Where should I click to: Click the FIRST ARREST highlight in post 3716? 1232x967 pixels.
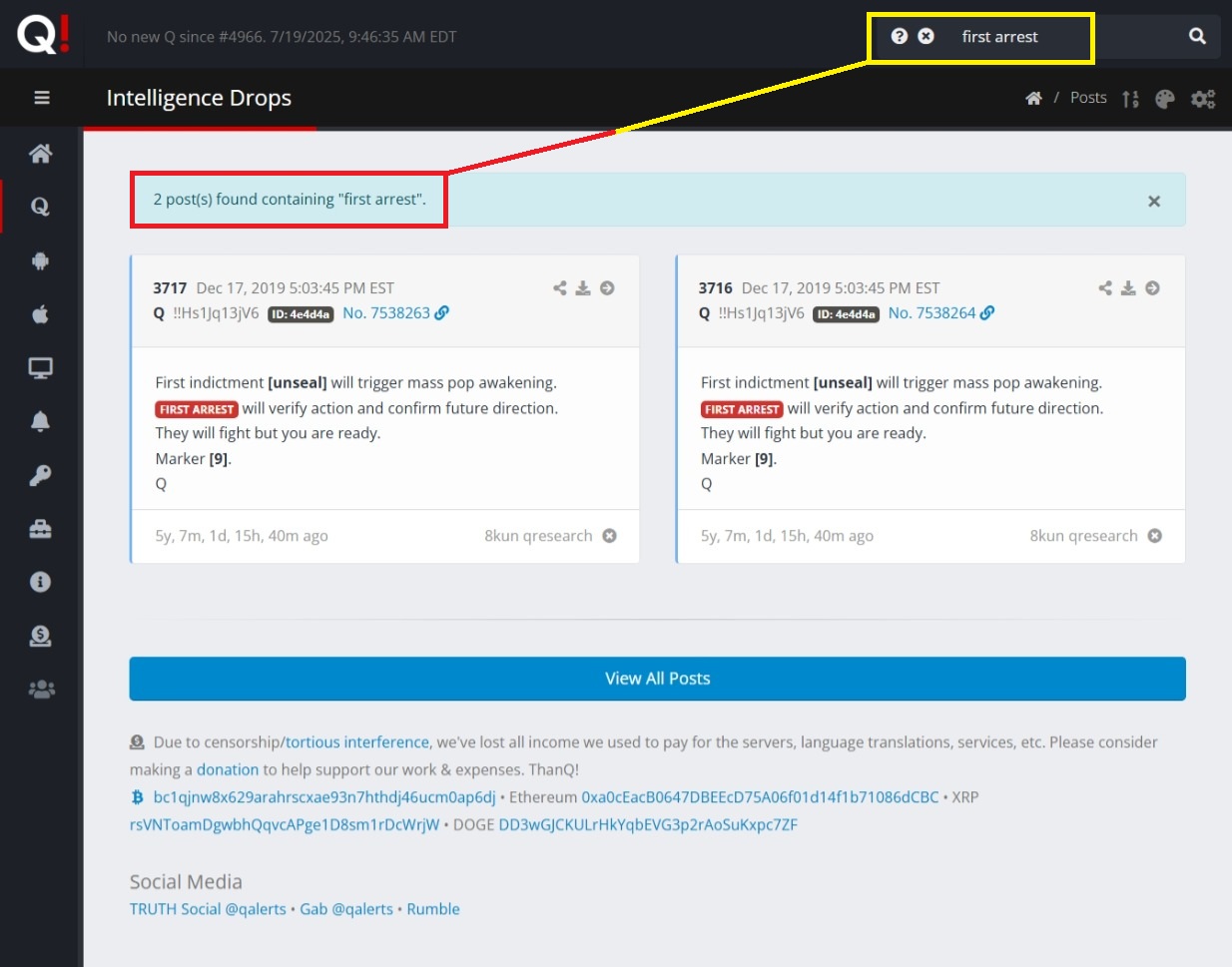pyautogui.click(x=742, y=409)
